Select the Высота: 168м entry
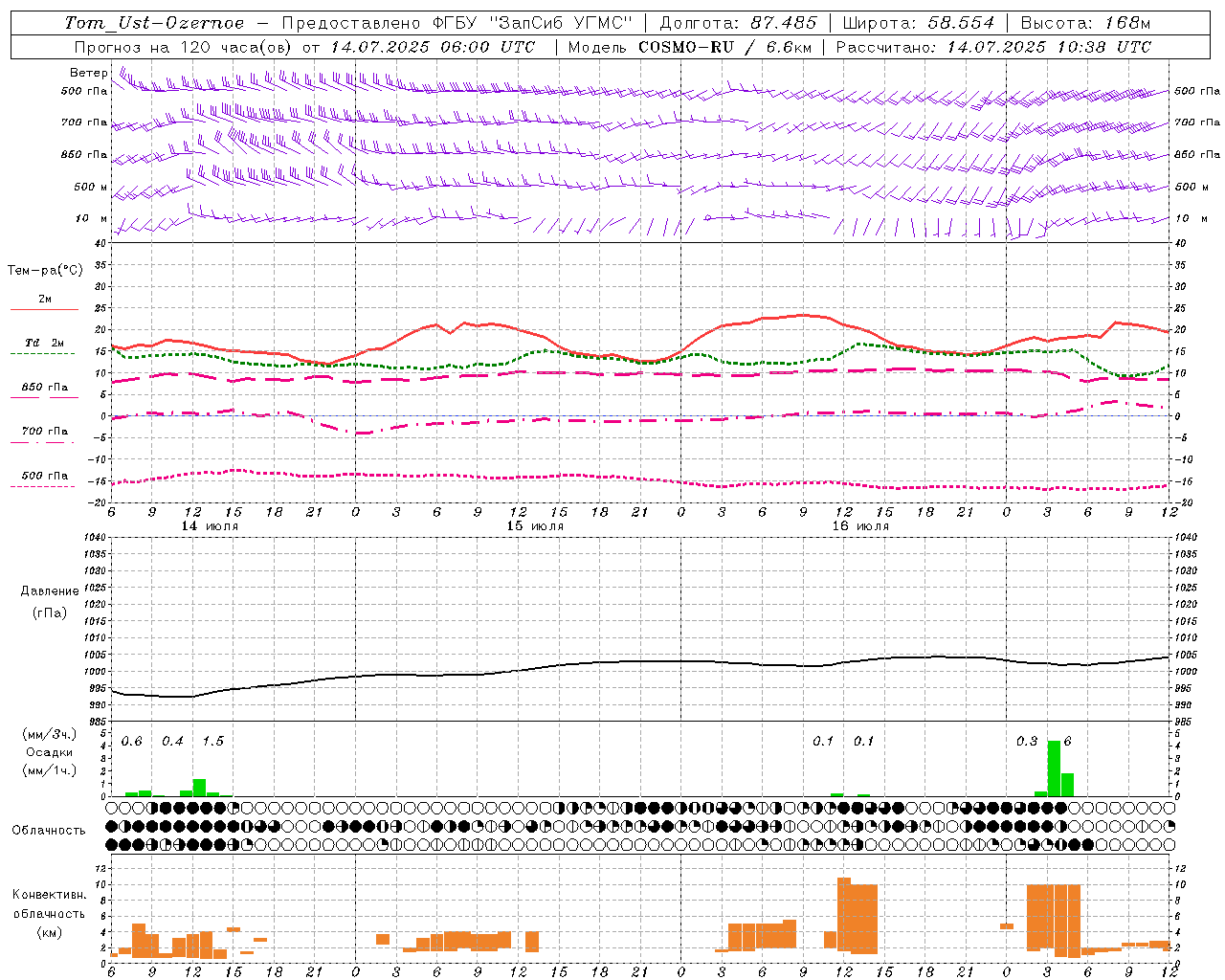 pyautogui.click(x=1086, y=23)
